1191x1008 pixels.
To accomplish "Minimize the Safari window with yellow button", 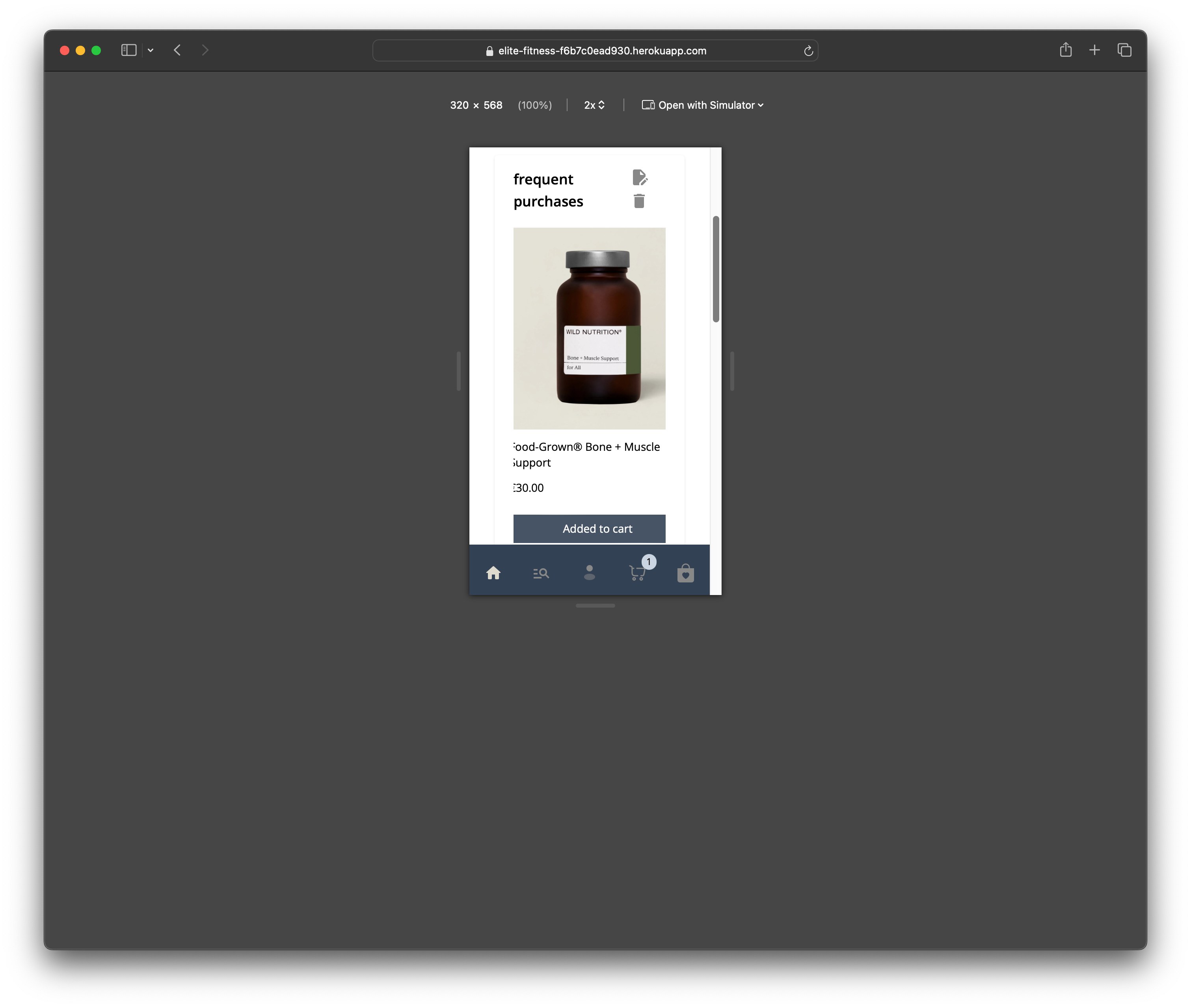I will [x=80, y=50].
